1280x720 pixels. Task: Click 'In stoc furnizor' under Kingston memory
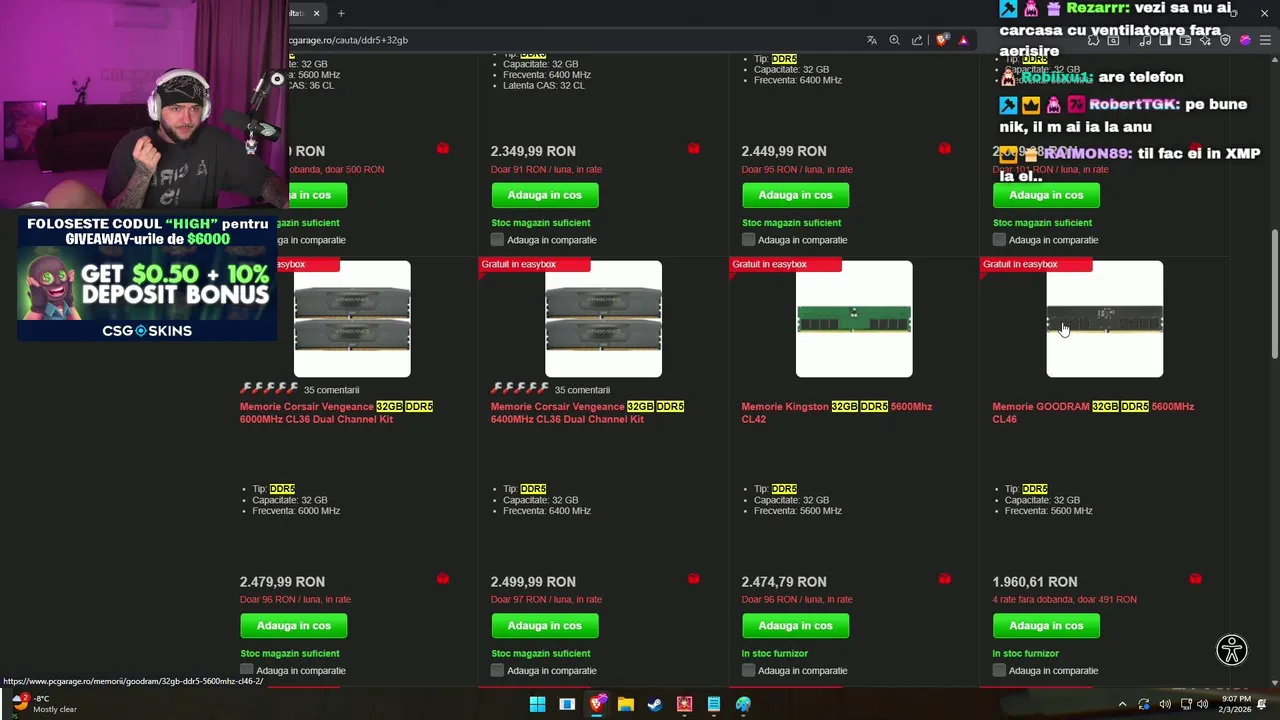click(775, 654)
